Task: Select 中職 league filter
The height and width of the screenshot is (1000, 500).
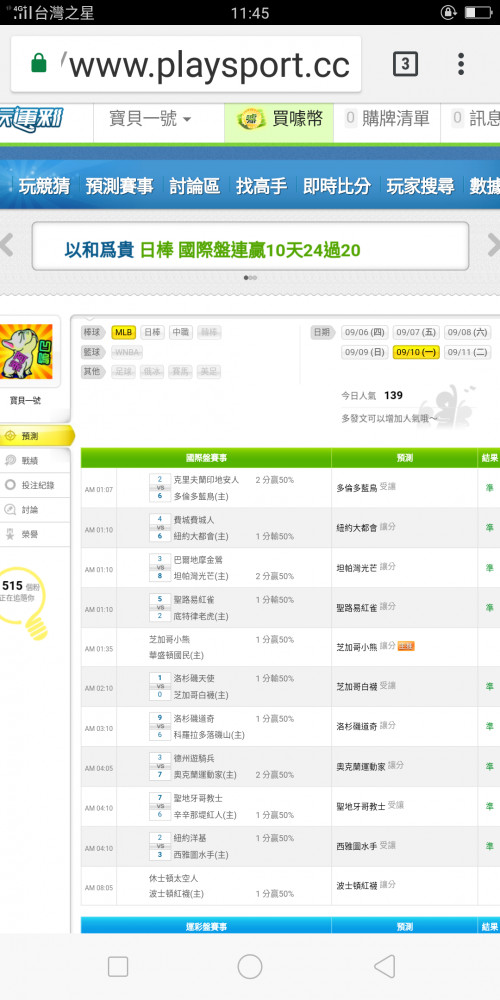Action: (x=181, y=332)
